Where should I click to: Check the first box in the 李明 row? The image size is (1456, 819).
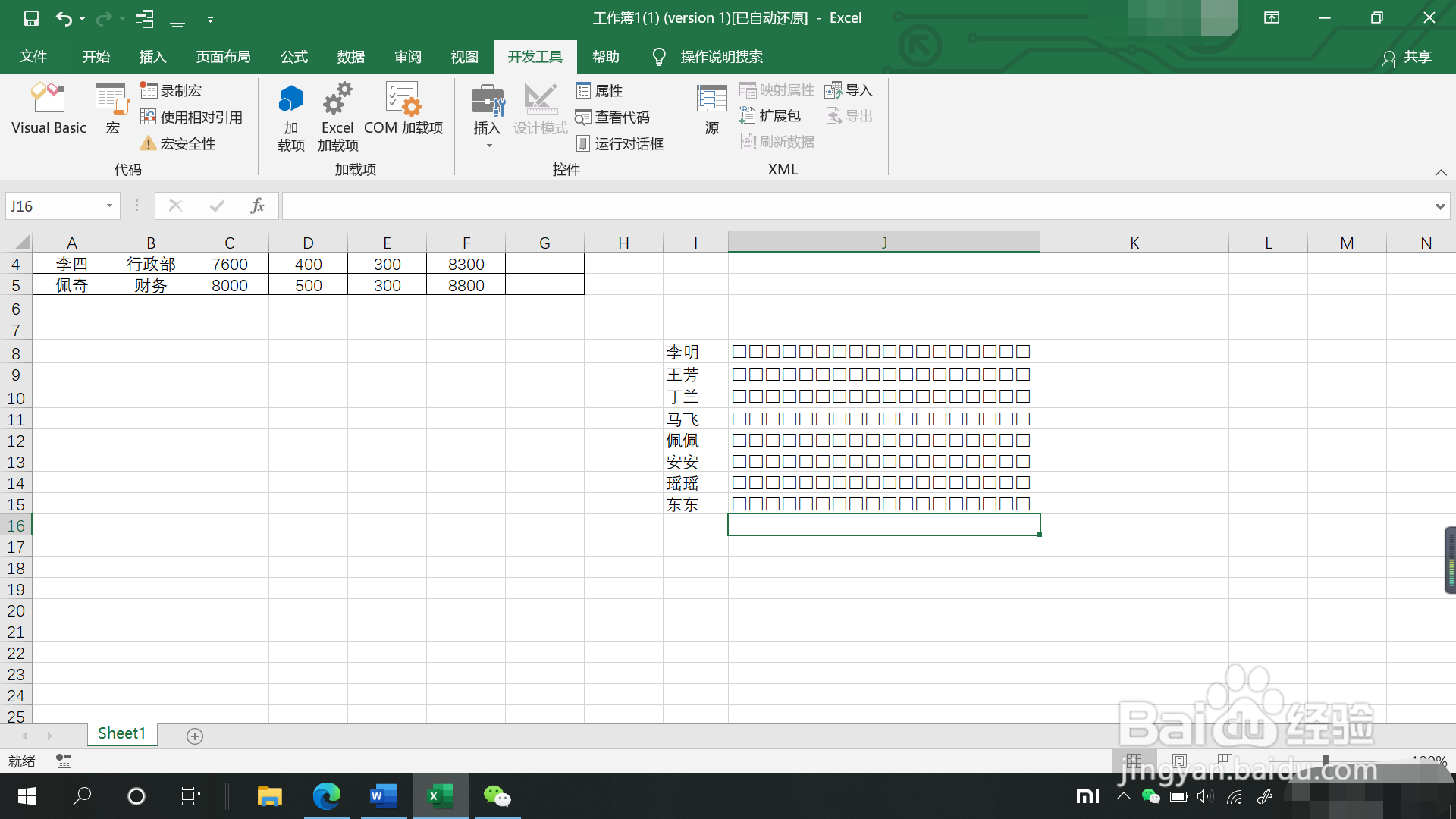739,352
